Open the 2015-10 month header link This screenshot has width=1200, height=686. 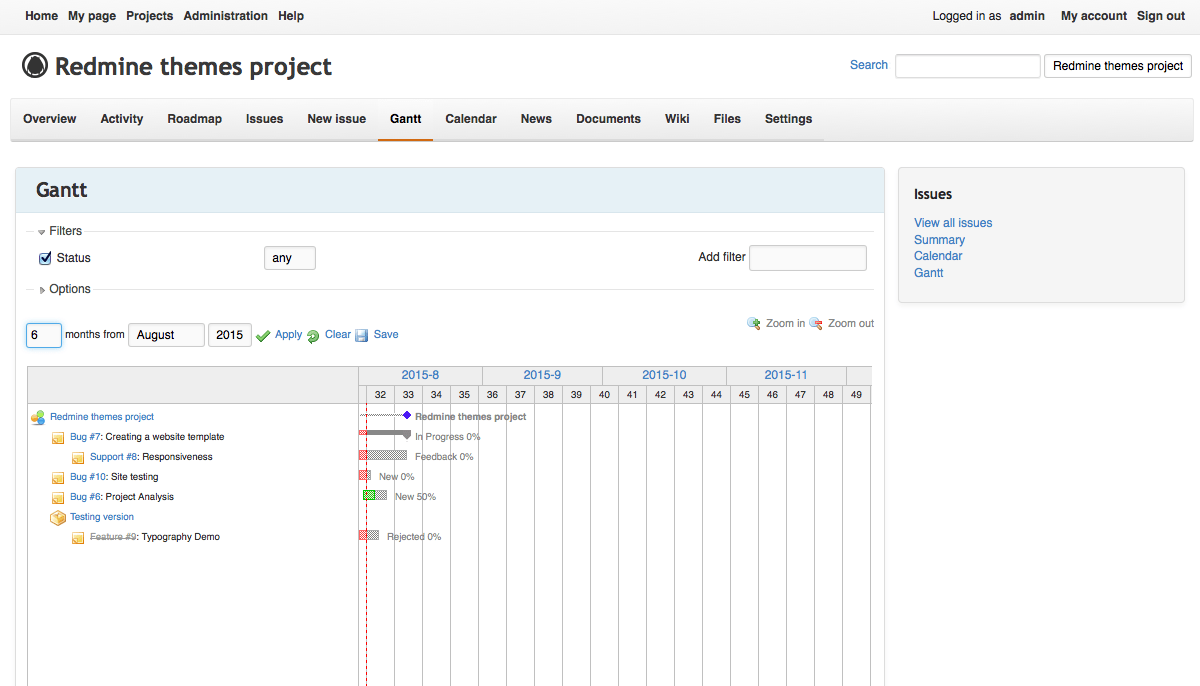[664, 375]
